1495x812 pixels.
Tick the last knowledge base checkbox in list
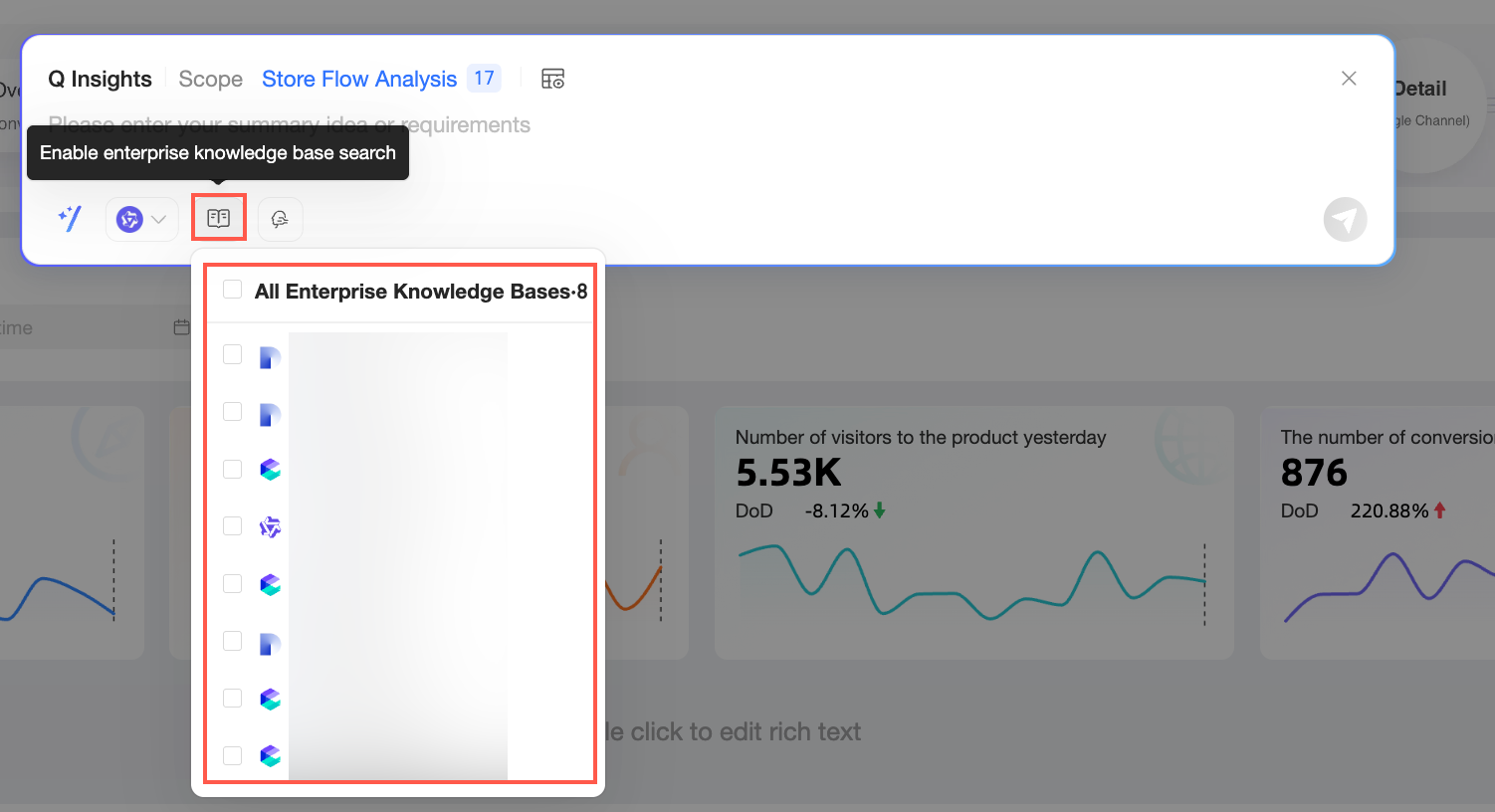coord(232,755)
